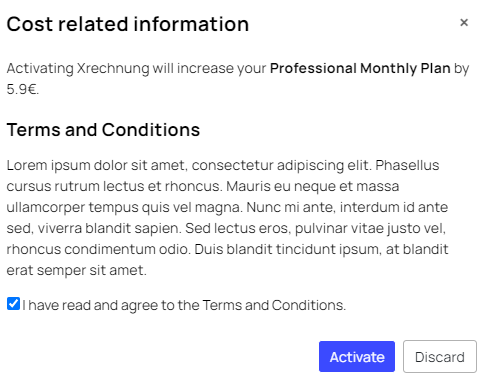Click the bold 'Professional Monthly Plan' text

point(360,68)
